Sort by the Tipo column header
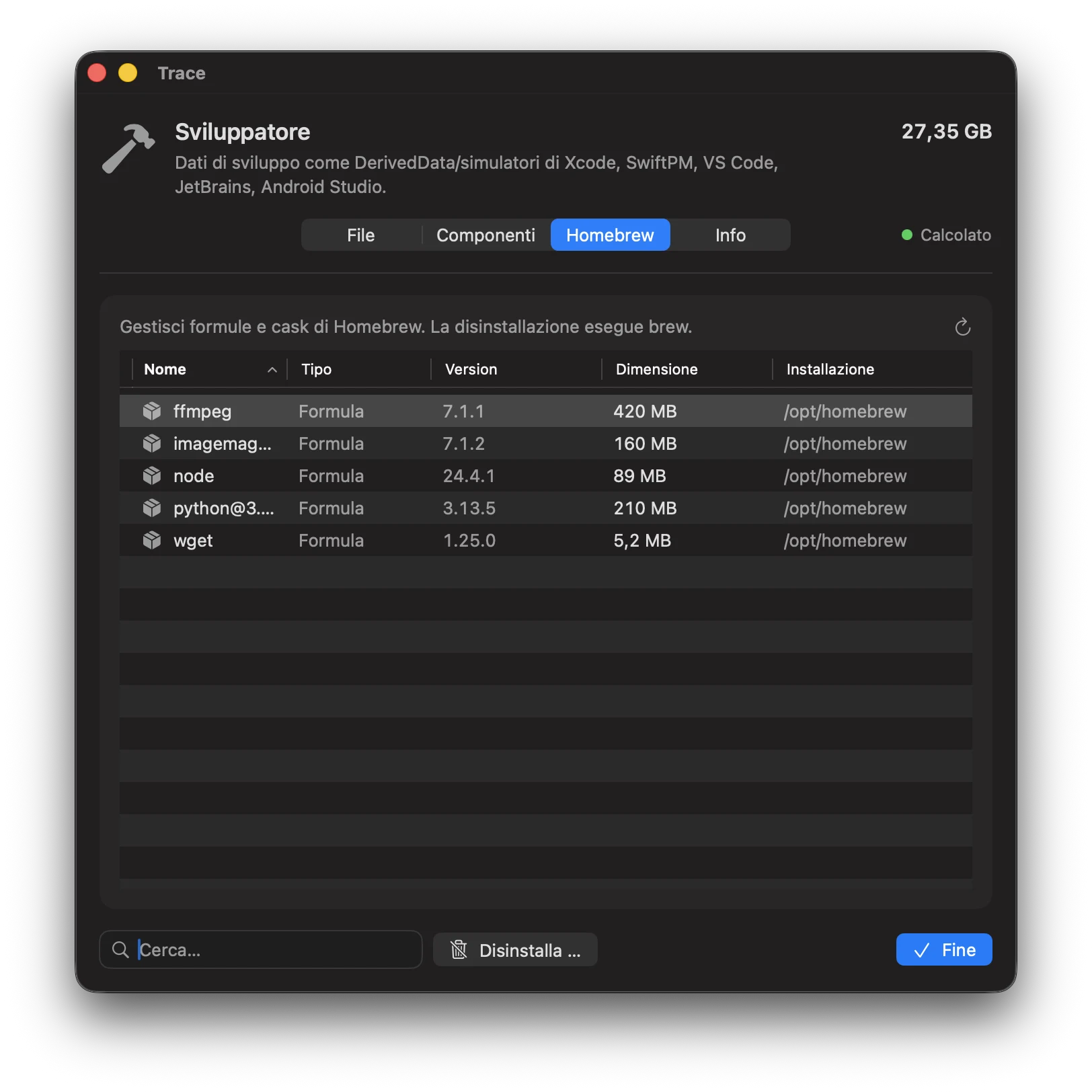 [x=359, y=369]
